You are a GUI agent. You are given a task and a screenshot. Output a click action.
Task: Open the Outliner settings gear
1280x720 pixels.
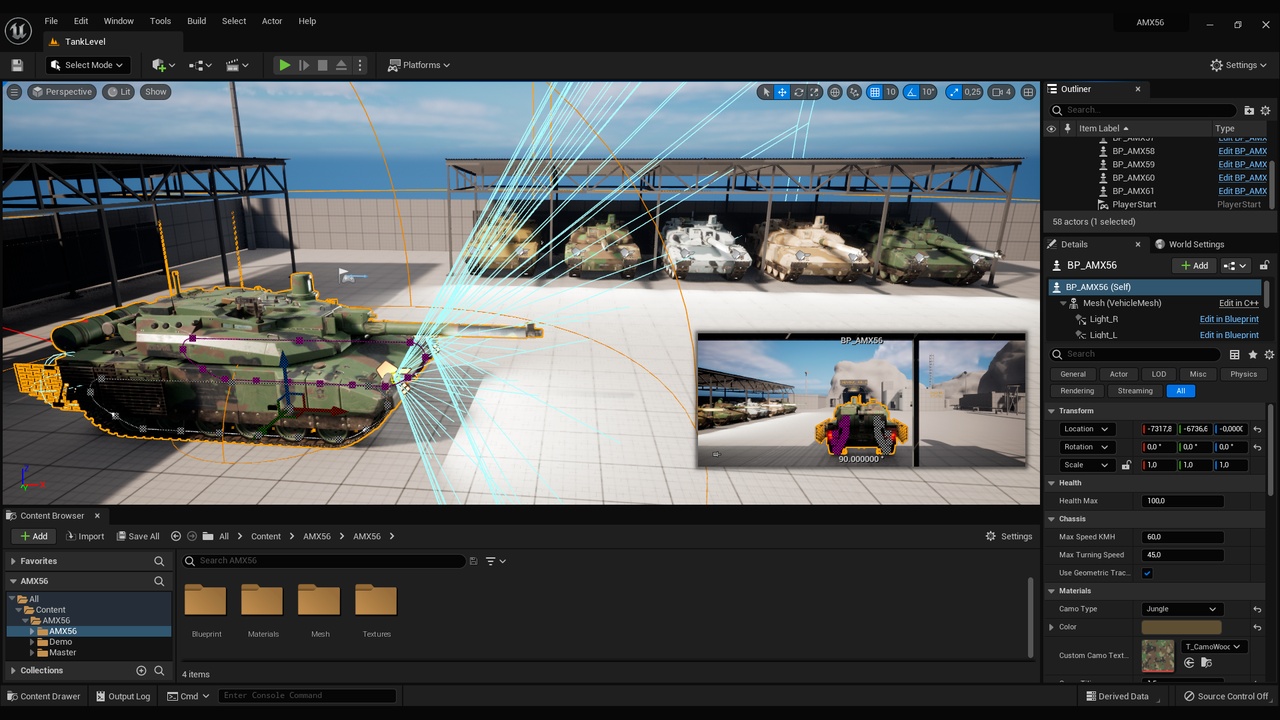point(1265,110)
